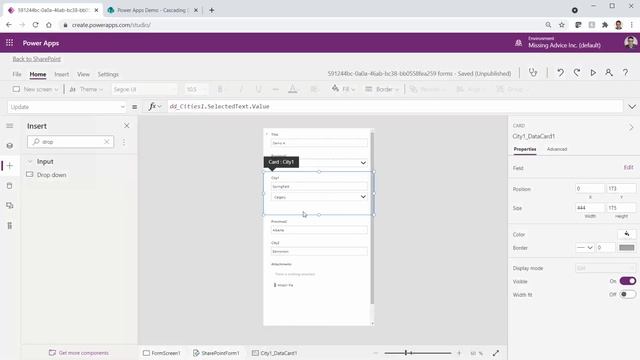Turn on the Width fit toggle
The width and height of the screenshot is (640, 360).
point(628,294)
